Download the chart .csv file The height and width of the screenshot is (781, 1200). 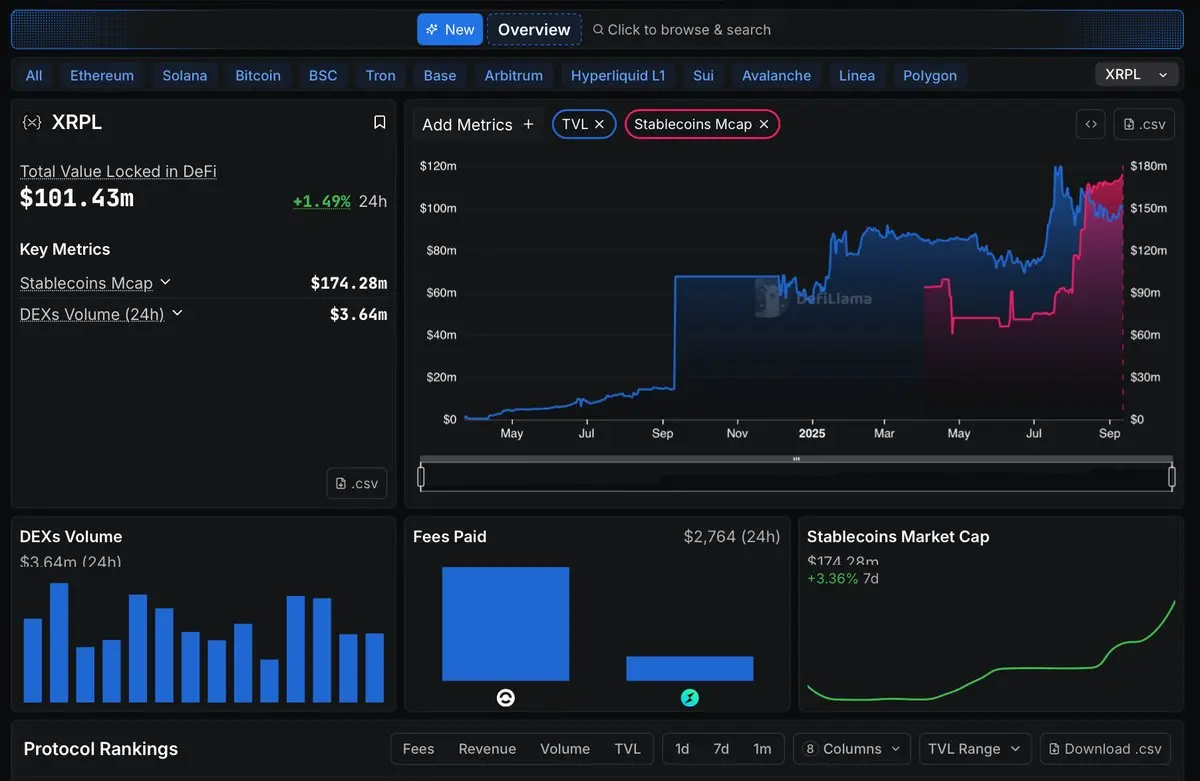[1144, 124]
